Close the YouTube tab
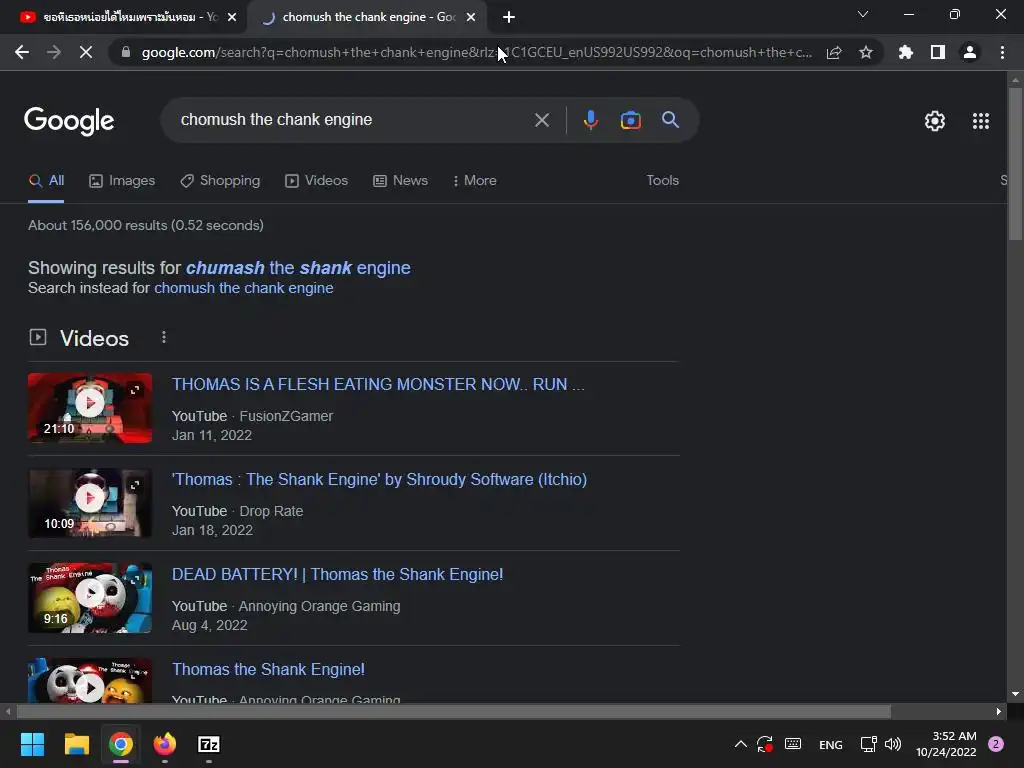 (x=232, y=18)
